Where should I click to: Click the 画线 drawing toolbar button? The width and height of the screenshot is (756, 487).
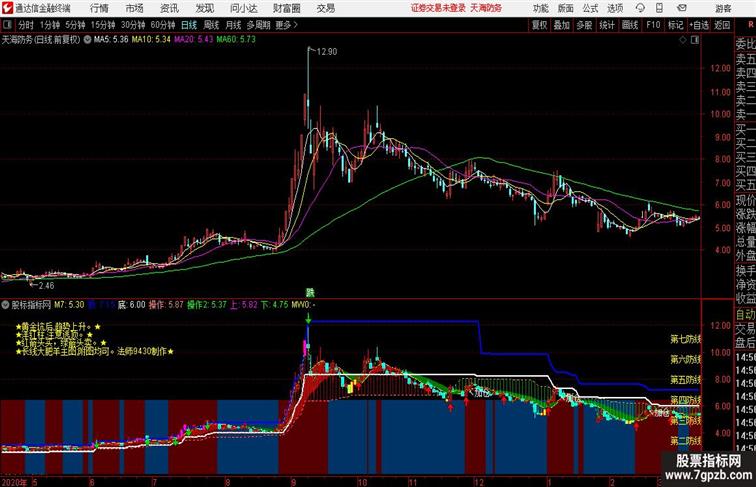630,25
